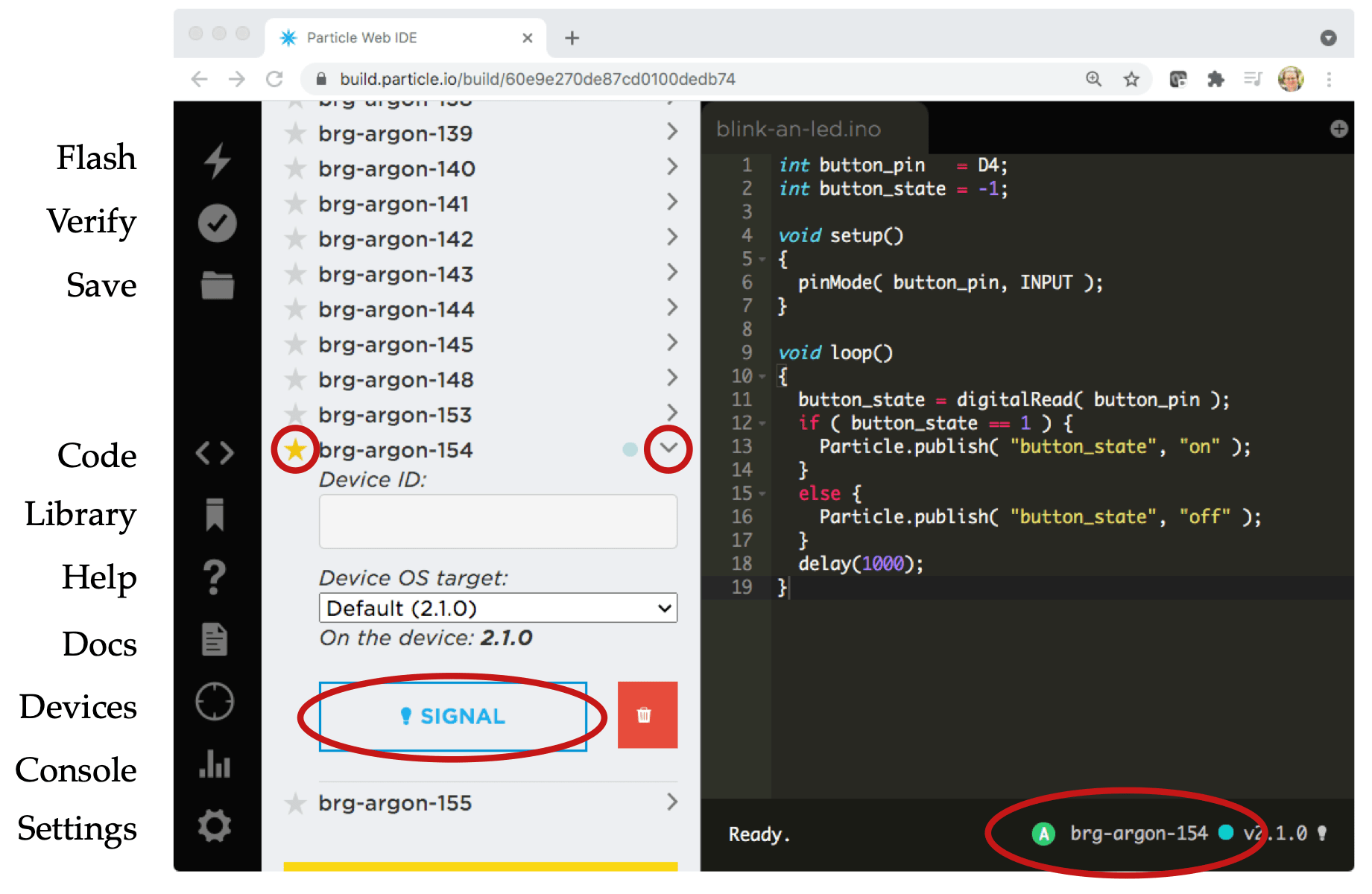Screen dimensions: 1372x894
Task: Open the browser extensions puzzle icon
Action: (1215, 79)
